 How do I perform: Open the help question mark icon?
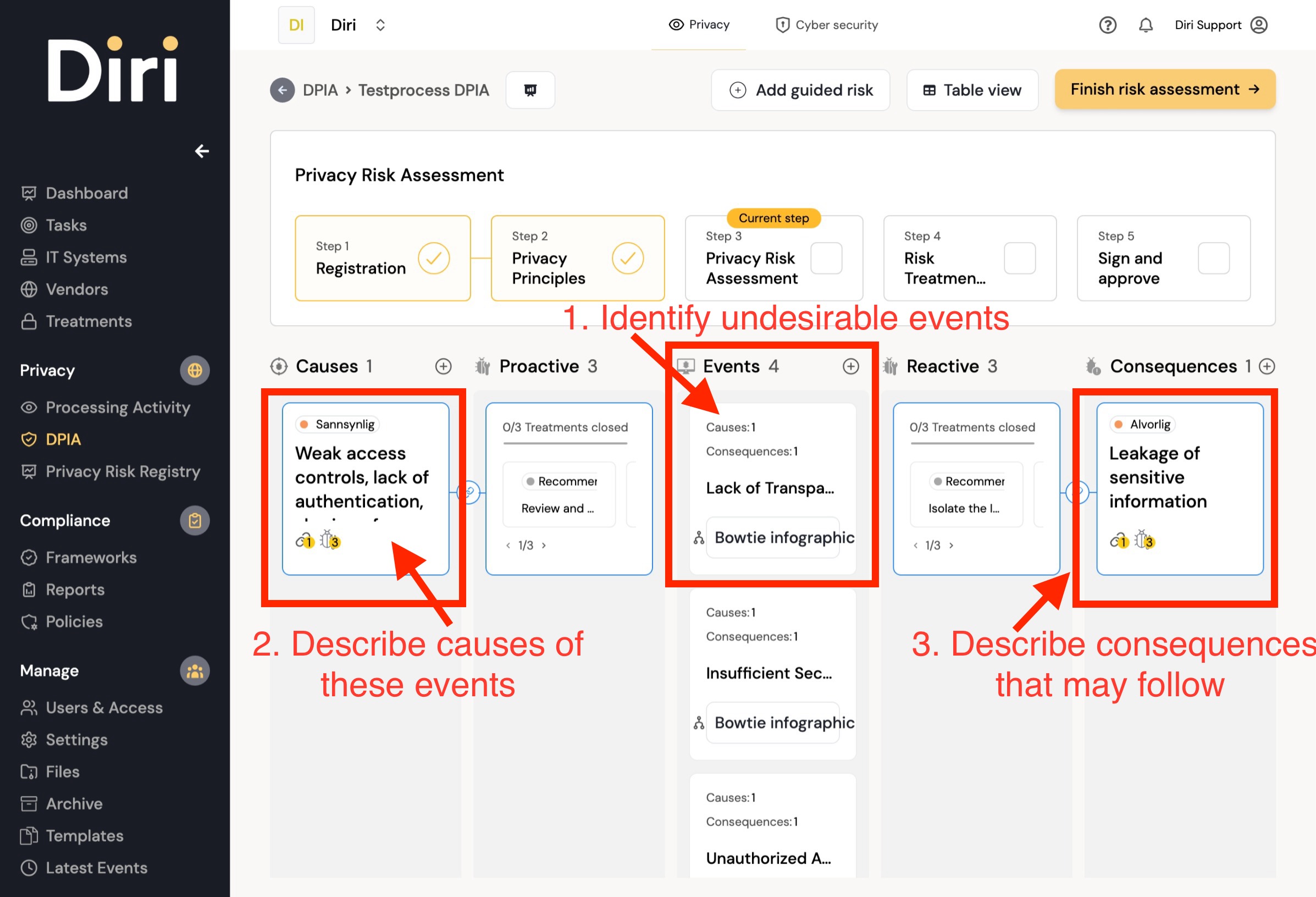coord(1107,25)
